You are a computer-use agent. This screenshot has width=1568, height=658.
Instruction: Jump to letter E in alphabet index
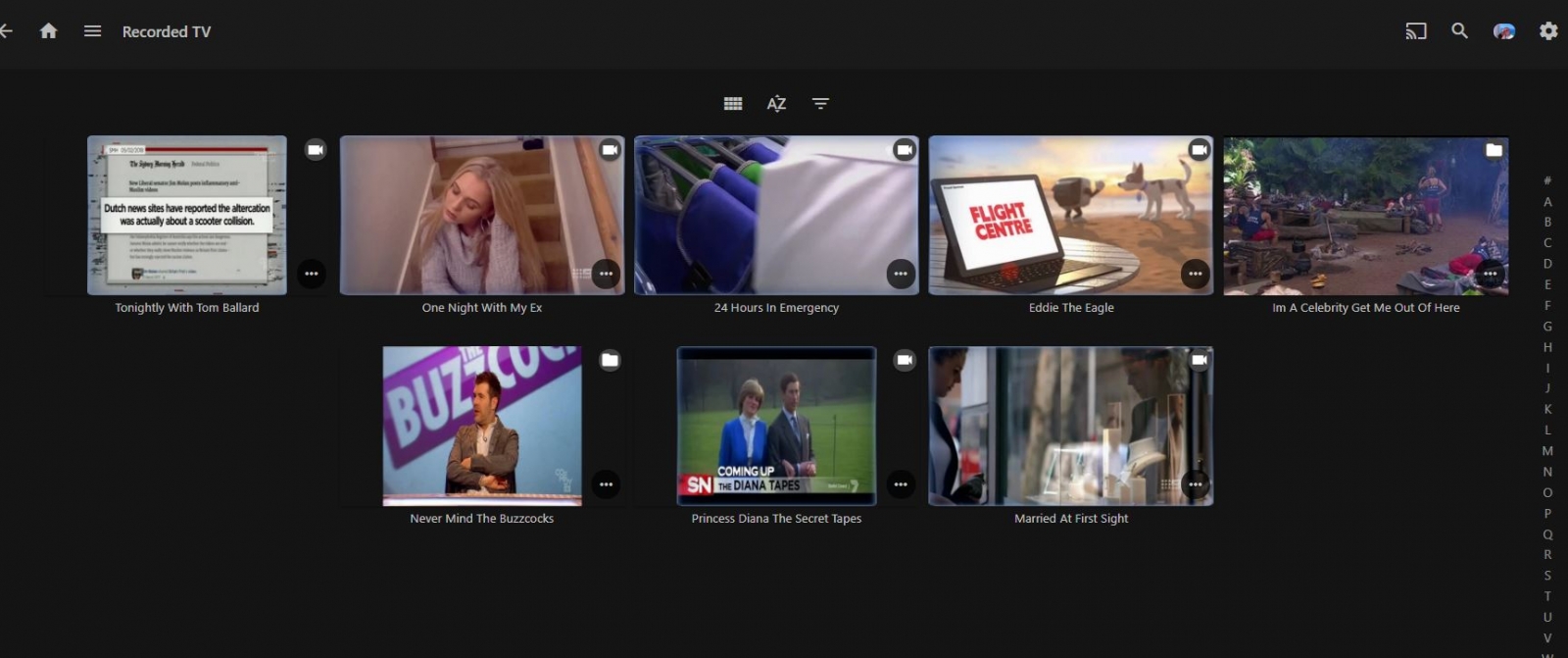pyautogui.click(x=1547, y=284)
